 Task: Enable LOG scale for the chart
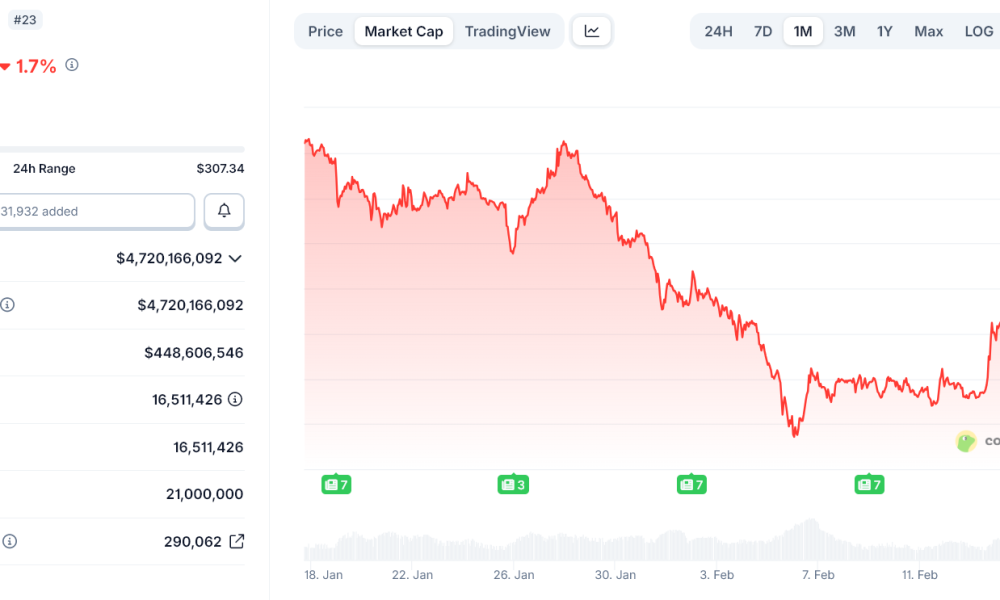tap(978, 31)
